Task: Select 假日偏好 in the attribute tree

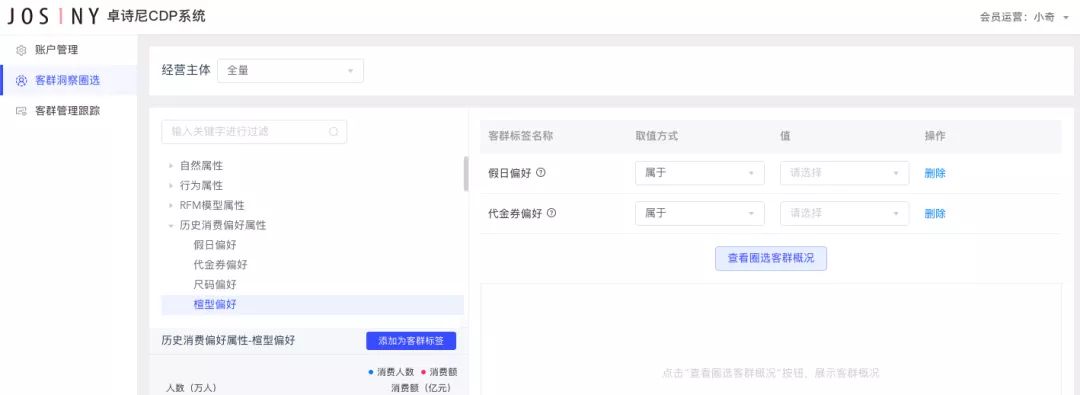Action: tap(215, 245)
